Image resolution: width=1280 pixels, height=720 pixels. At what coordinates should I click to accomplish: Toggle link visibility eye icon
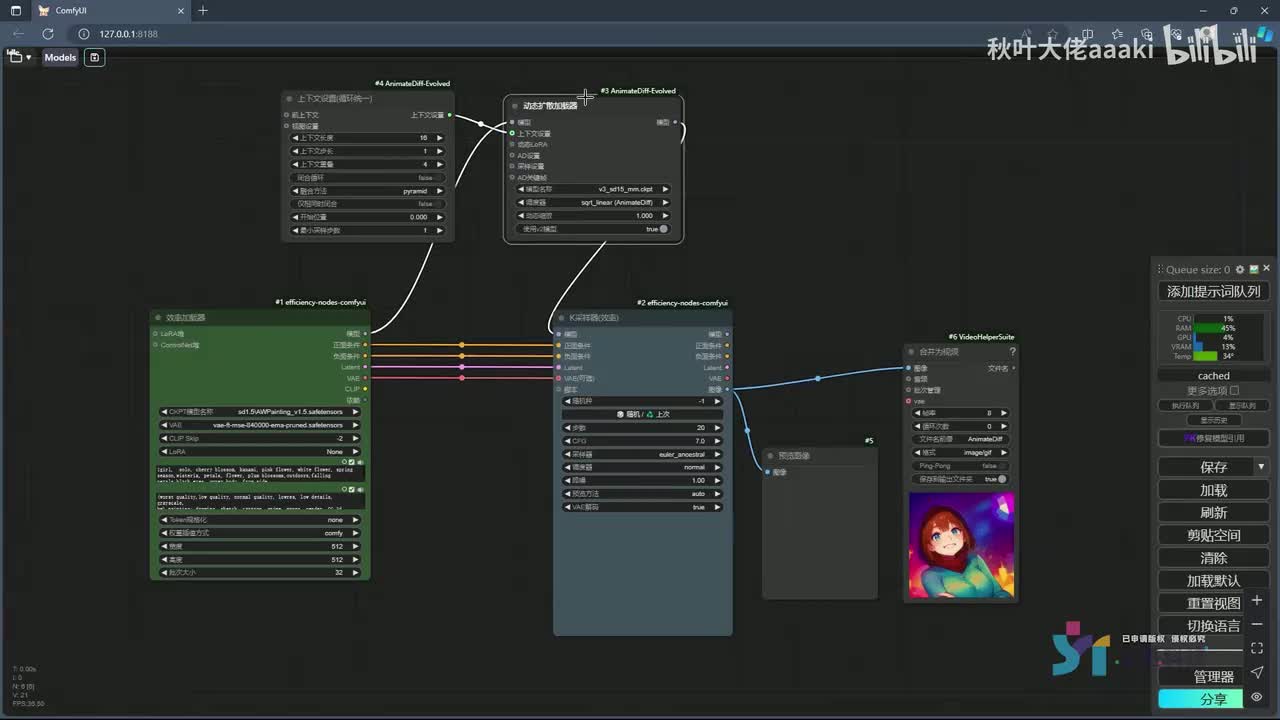[1257, 697]
